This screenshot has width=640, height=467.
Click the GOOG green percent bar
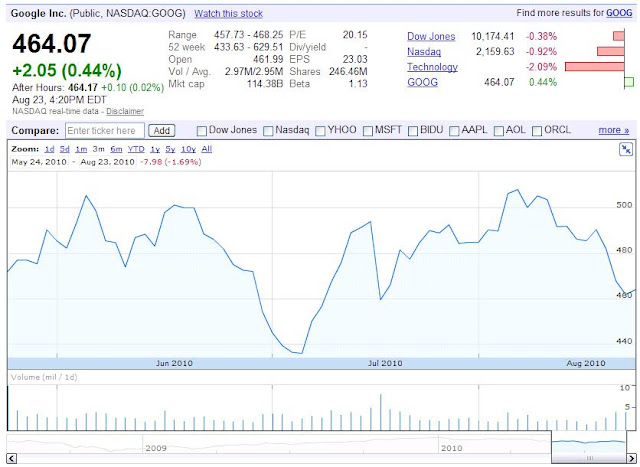pos(629,82)
